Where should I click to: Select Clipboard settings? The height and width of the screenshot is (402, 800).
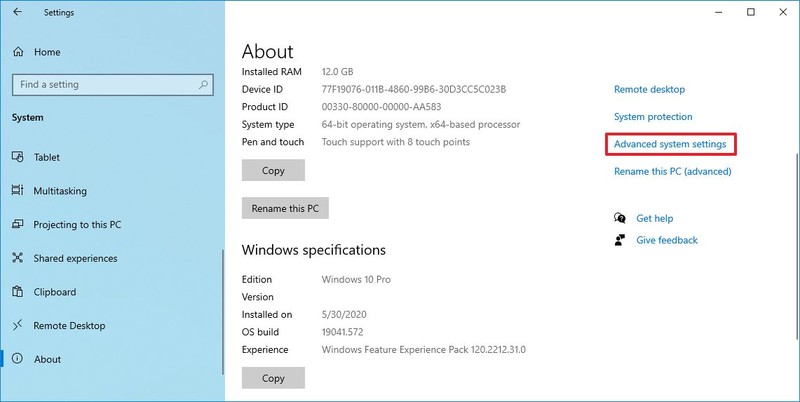pyautogui.click(x=55, y=292)
